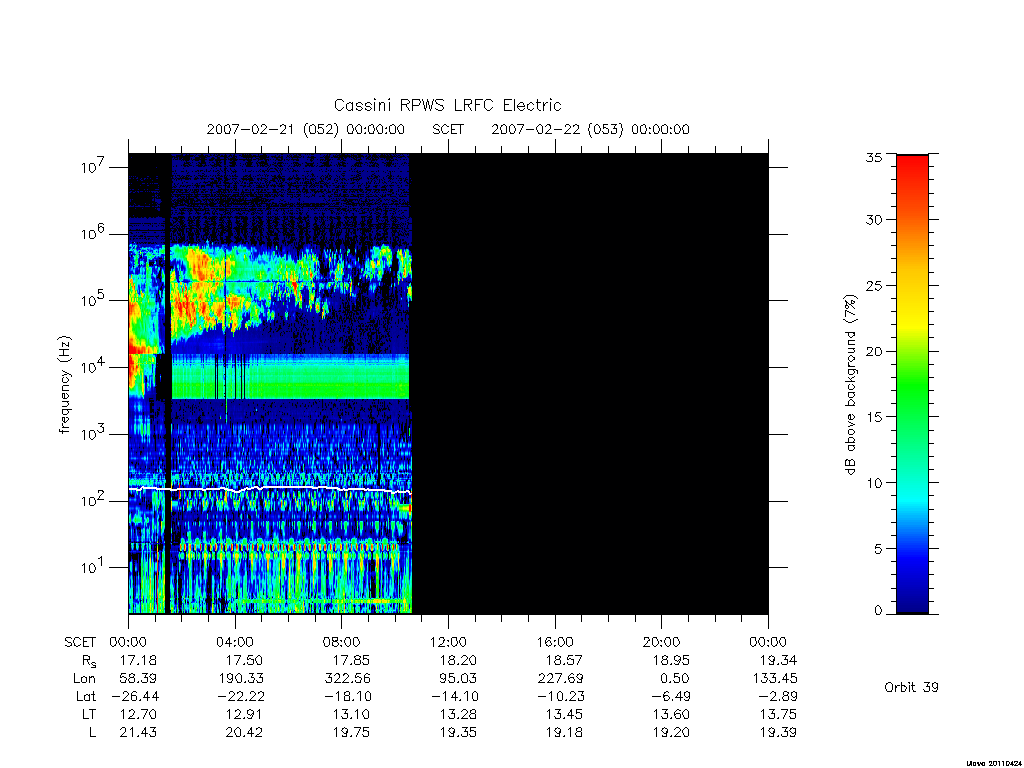
Task: Click the black no-data area of the plot
Action: click(590, 383)
